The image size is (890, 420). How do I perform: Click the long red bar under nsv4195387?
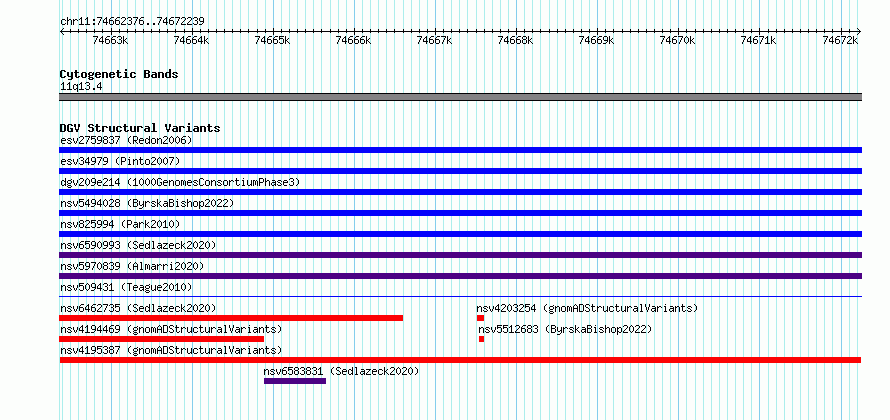[x=460, y=360]
